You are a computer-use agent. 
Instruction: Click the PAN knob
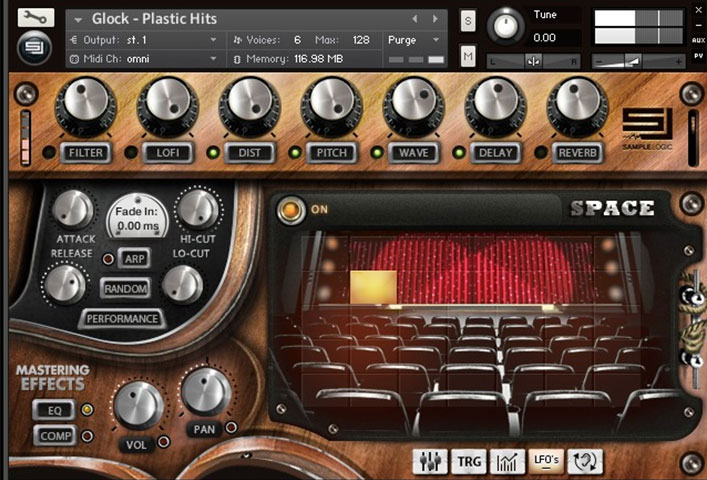[206, 391]
